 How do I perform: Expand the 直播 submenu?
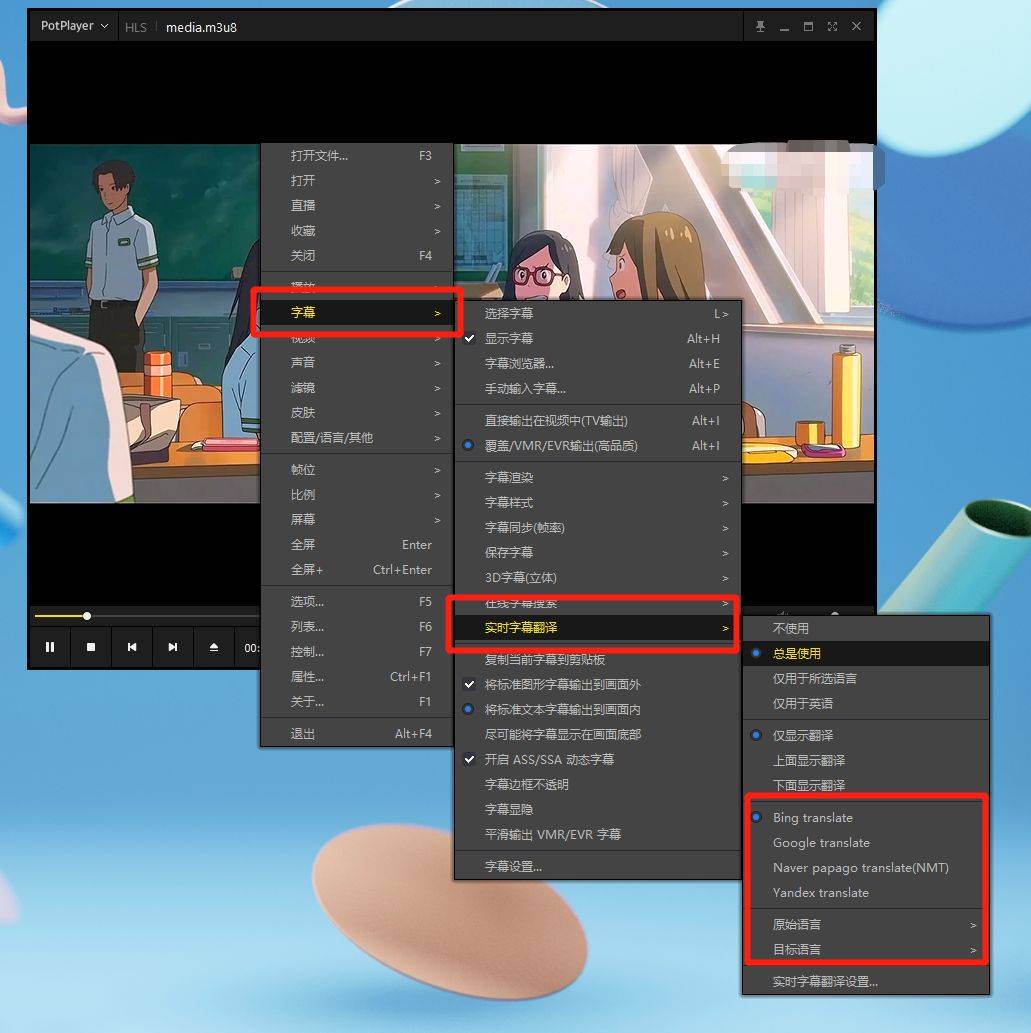coord(357,206)
